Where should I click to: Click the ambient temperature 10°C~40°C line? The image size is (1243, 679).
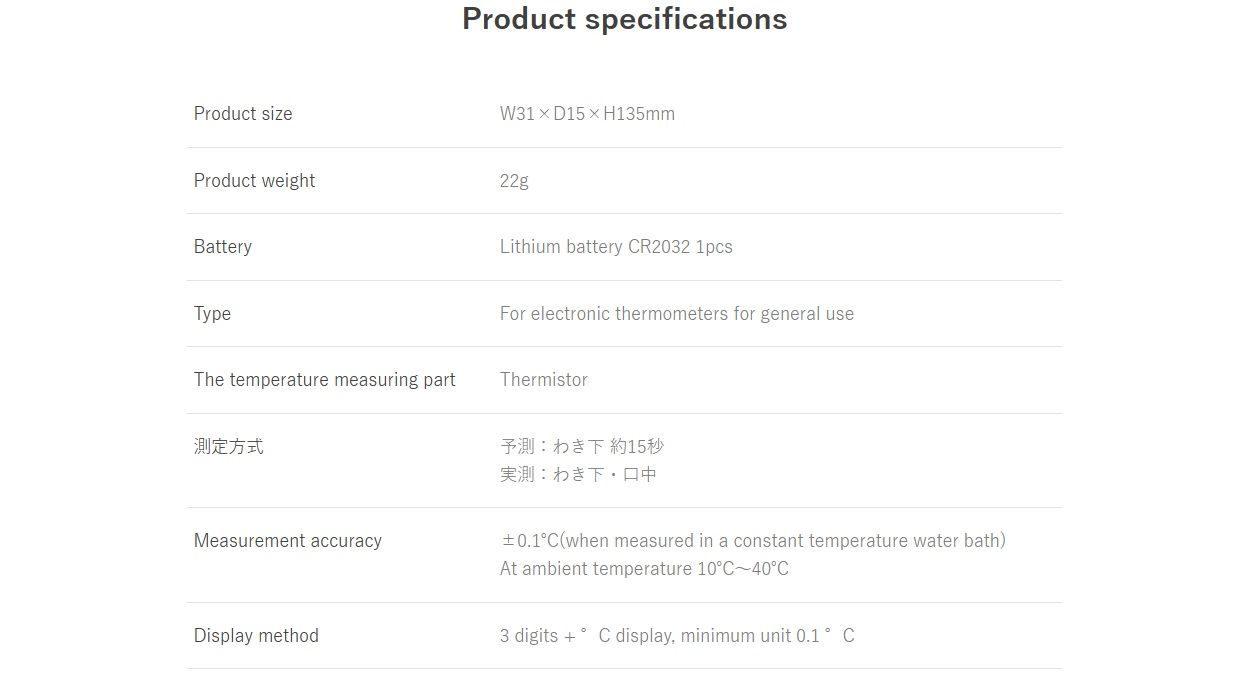click(x=644, y=569)
